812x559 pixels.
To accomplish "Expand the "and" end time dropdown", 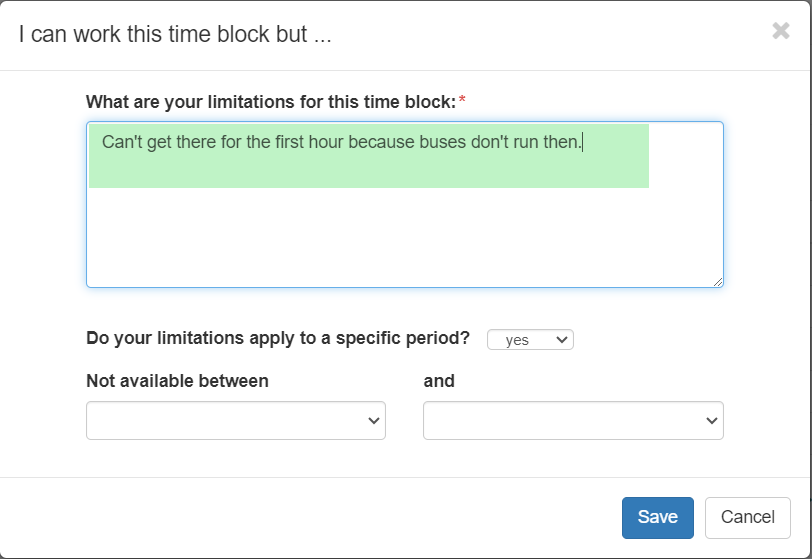I will (x=573, y=421).
